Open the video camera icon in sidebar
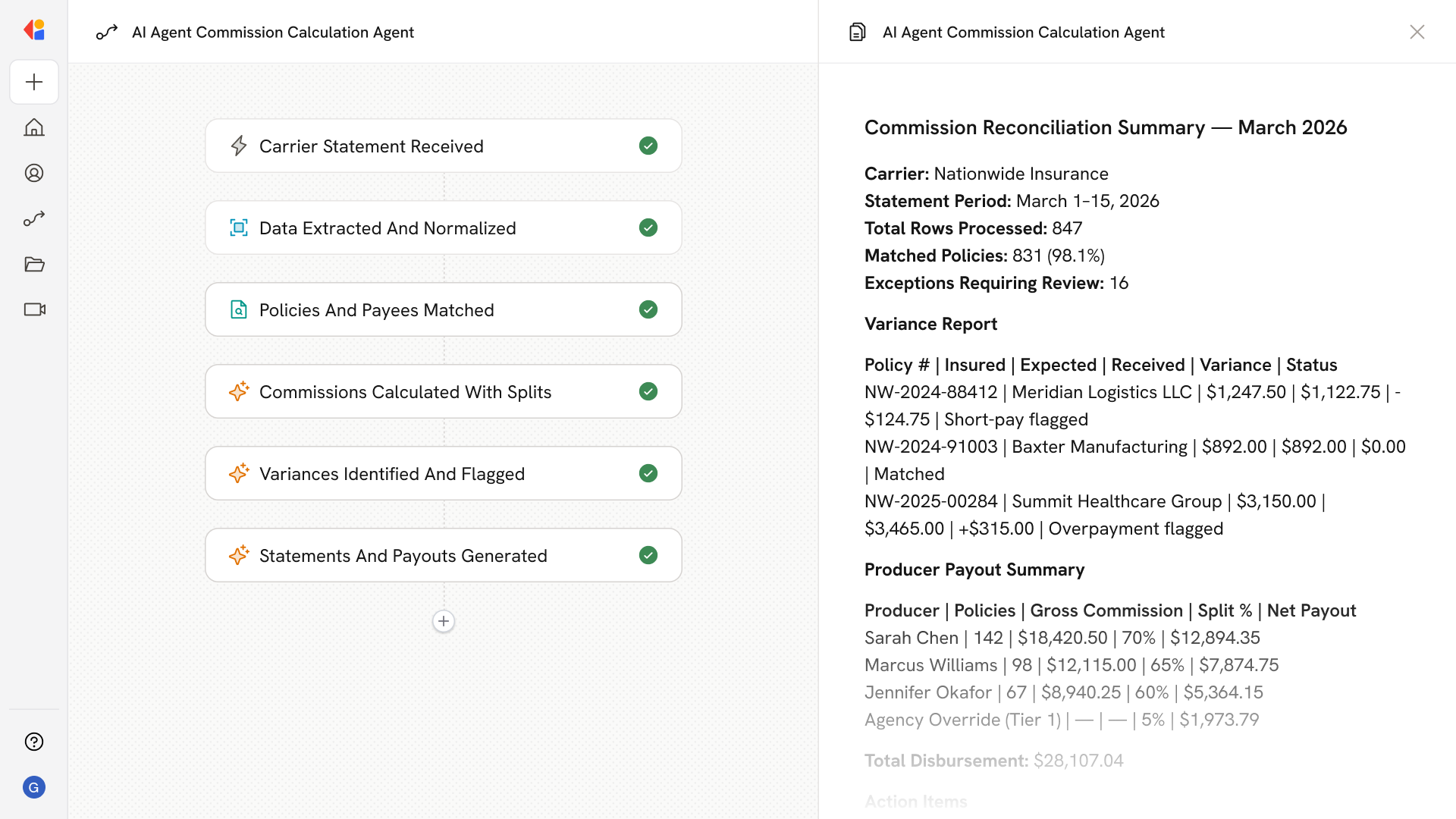This screenshot has height=819, width=1456. (x=34, y=309)
